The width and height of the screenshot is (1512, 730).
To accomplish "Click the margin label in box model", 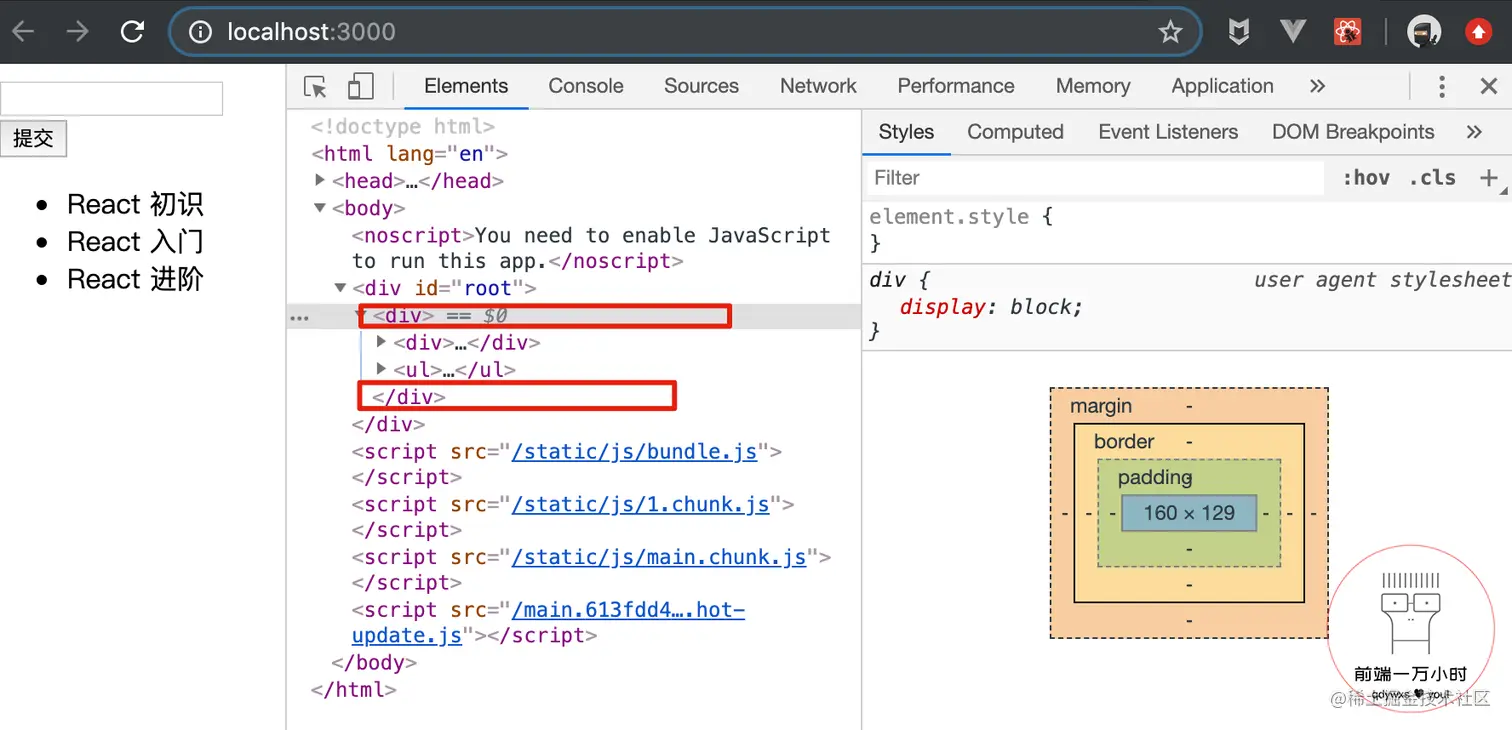I will tap(1101, 406).
